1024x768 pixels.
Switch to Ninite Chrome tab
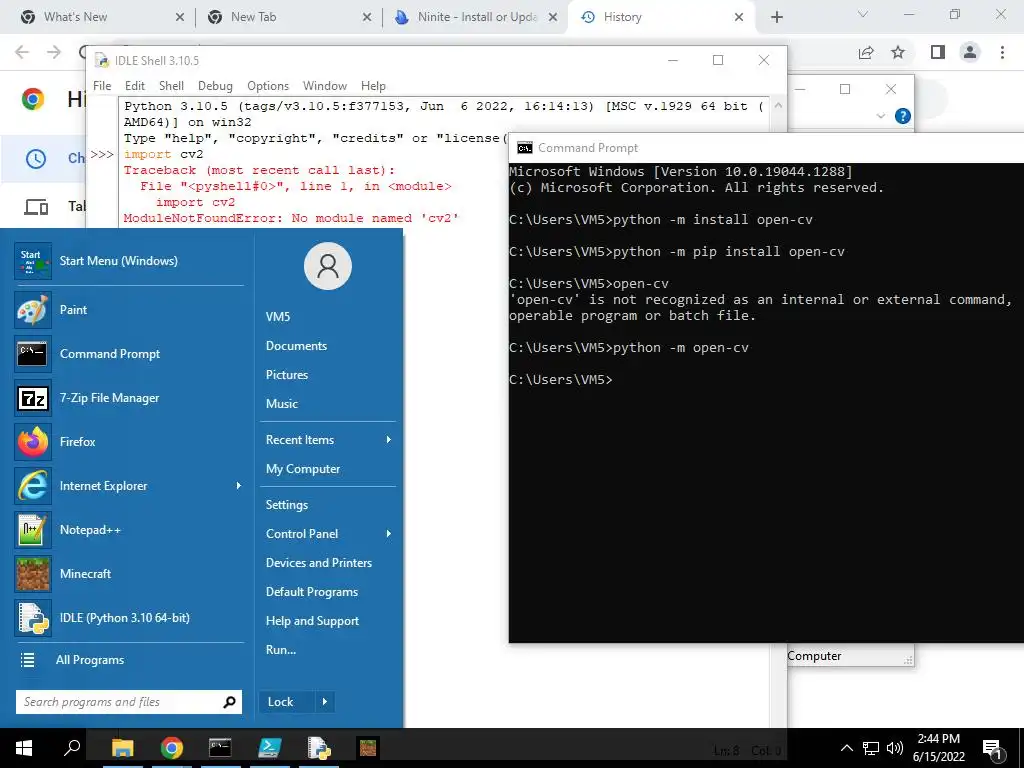point(475,17)
